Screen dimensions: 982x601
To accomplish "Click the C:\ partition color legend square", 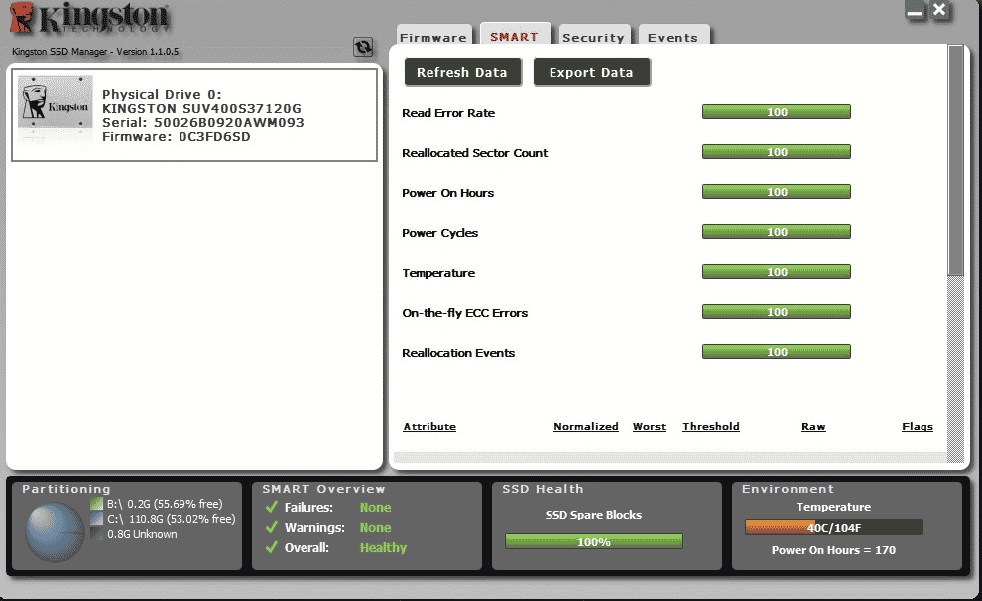I will [96, 519].
